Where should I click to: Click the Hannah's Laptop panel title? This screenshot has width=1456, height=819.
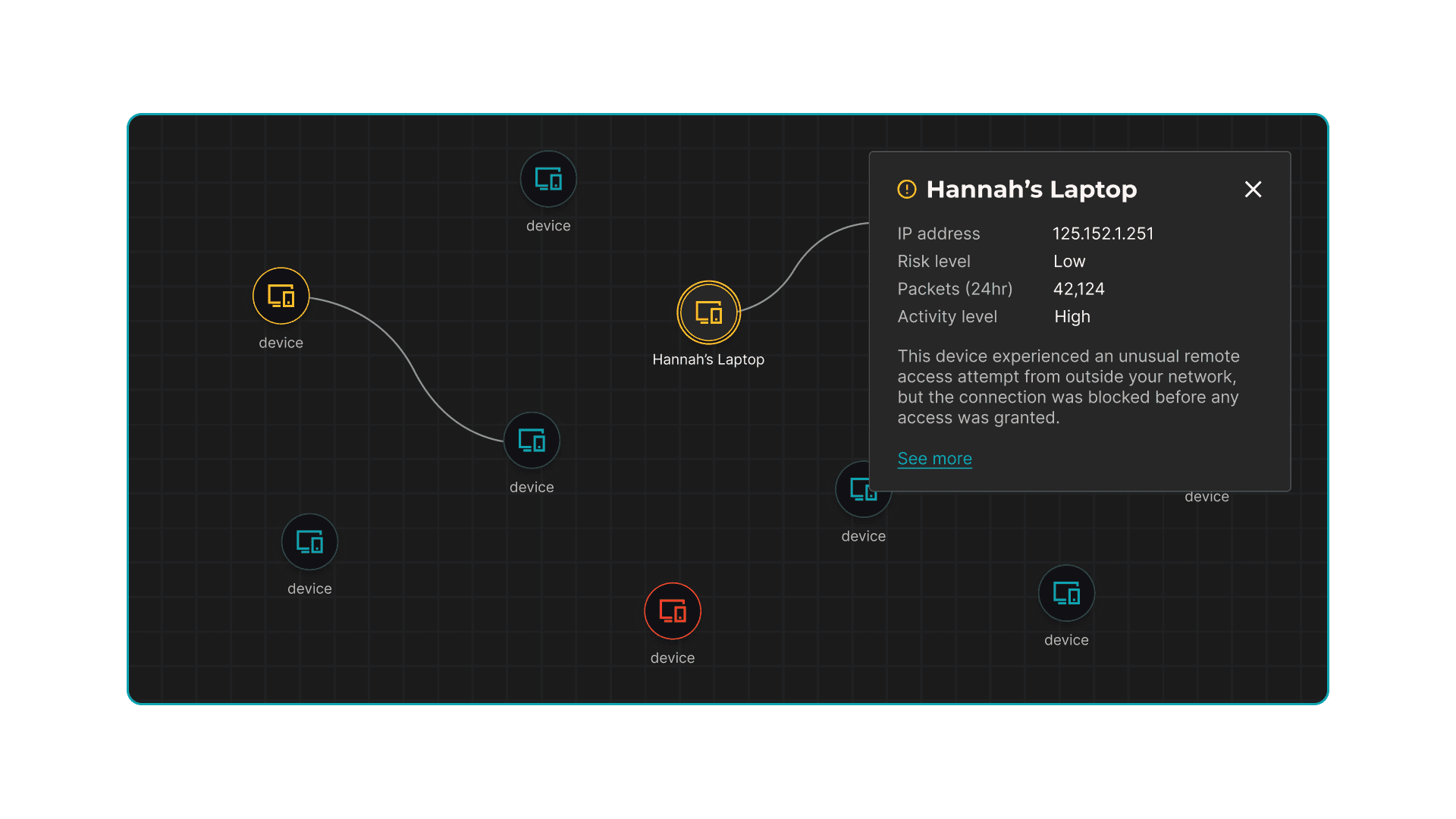(1031, 189)
